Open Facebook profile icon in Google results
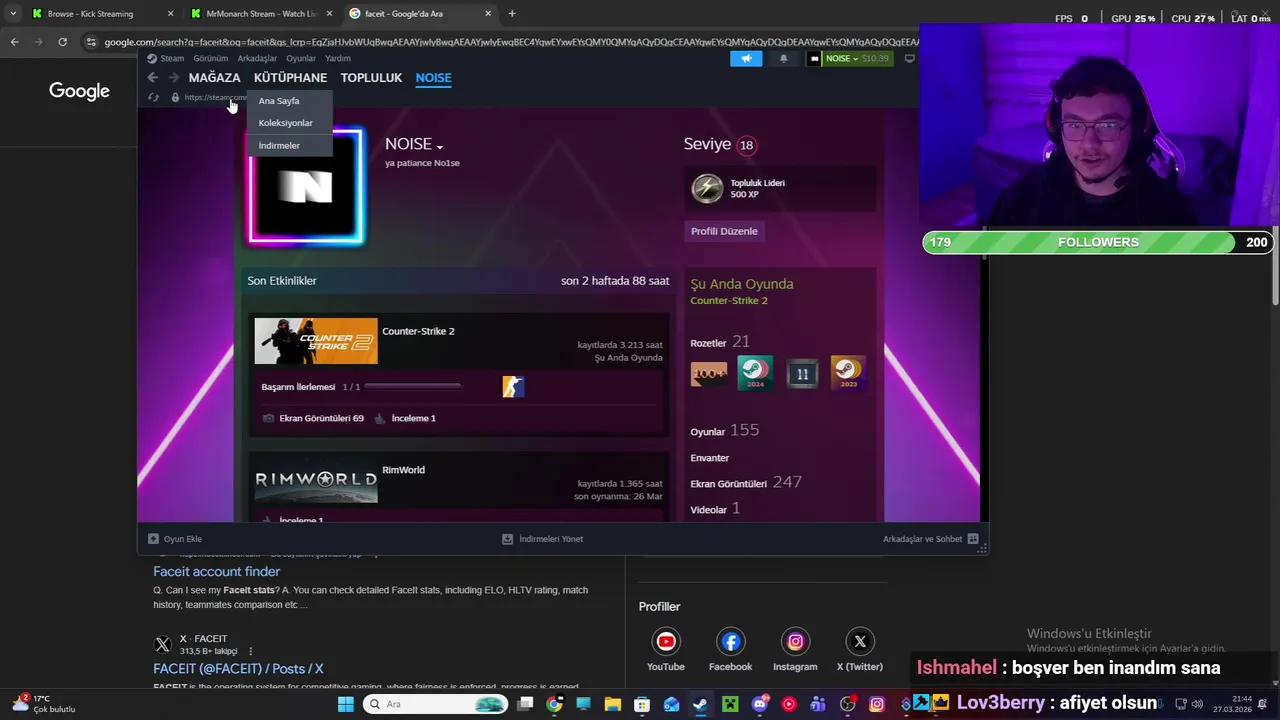This screenshot has width=1280, height=720. click(731, 641)
